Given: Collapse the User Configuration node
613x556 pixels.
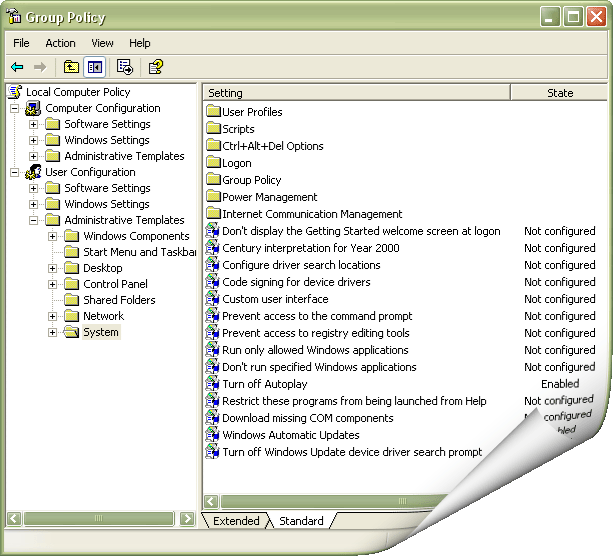Looking at the screenshot, I should pyautogui.click(x=14, y=172).
